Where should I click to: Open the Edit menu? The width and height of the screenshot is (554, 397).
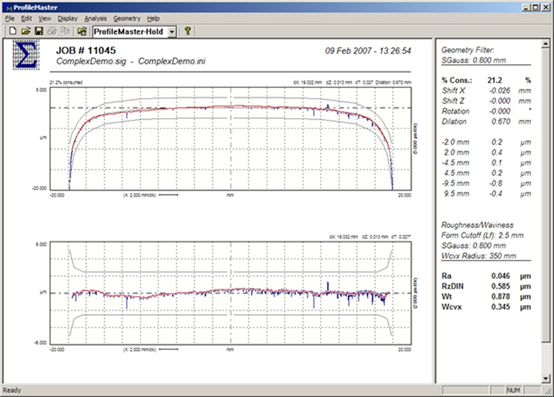26,19
